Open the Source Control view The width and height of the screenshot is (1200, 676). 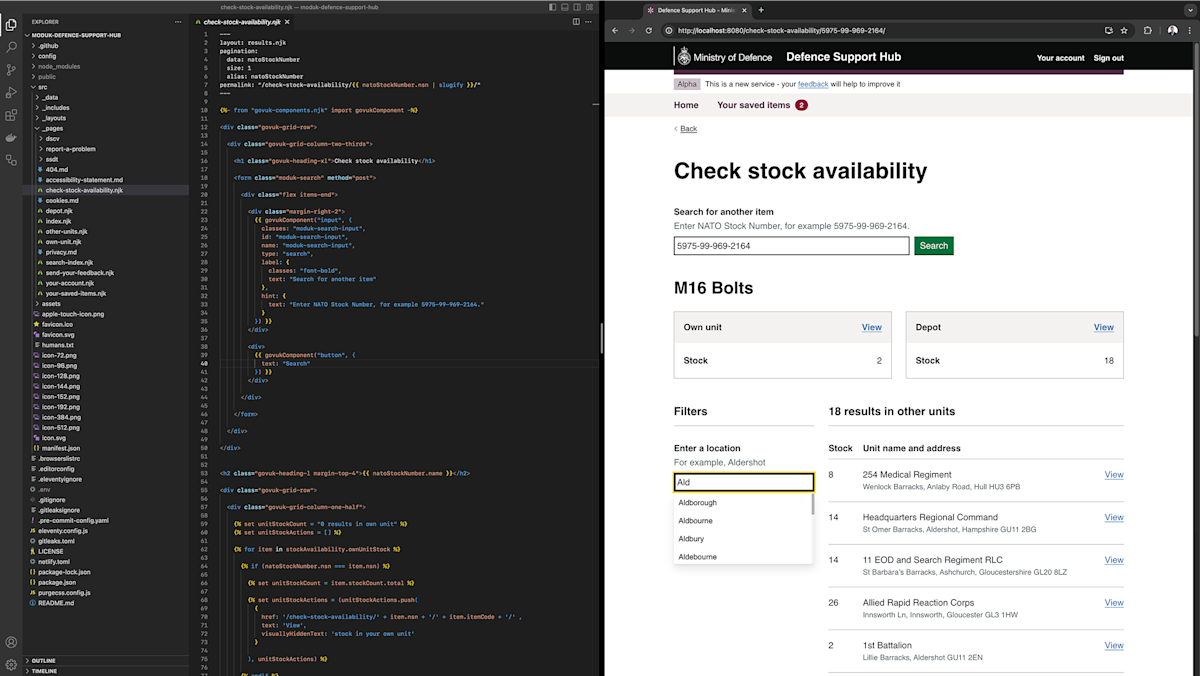coord(11,69)
